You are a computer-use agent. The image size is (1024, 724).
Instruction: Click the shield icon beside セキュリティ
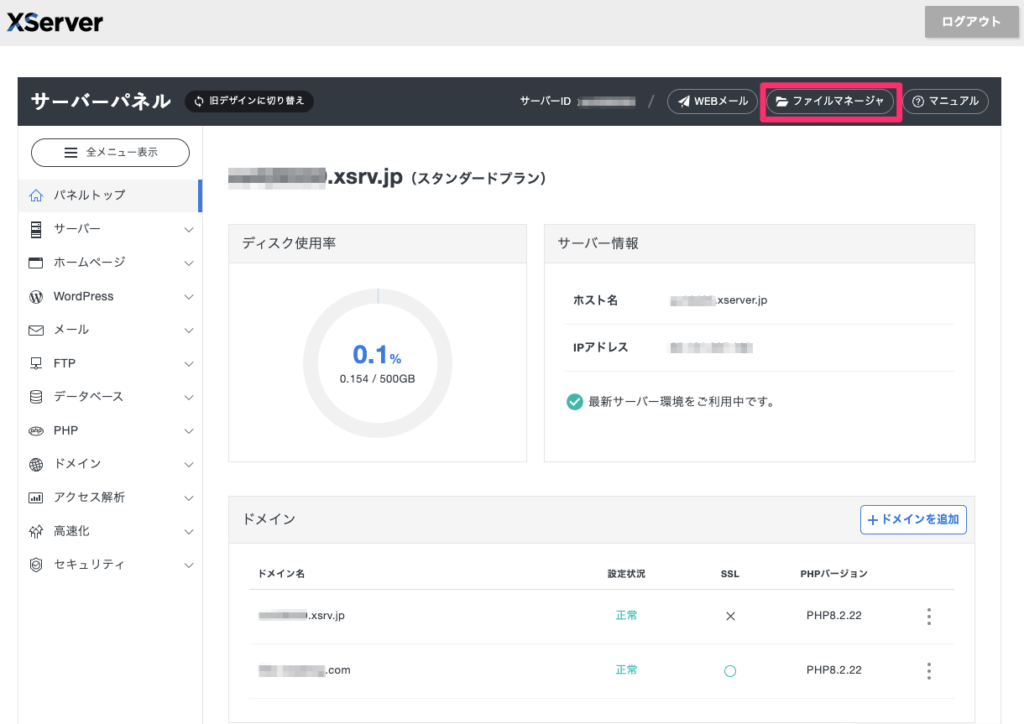coord(36,565)
